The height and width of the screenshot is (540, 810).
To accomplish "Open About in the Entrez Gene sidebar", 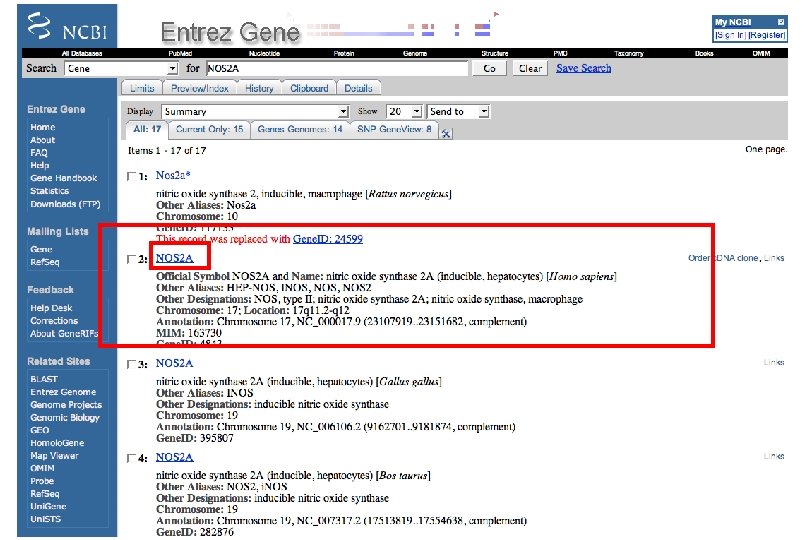I will click(42, 140).
